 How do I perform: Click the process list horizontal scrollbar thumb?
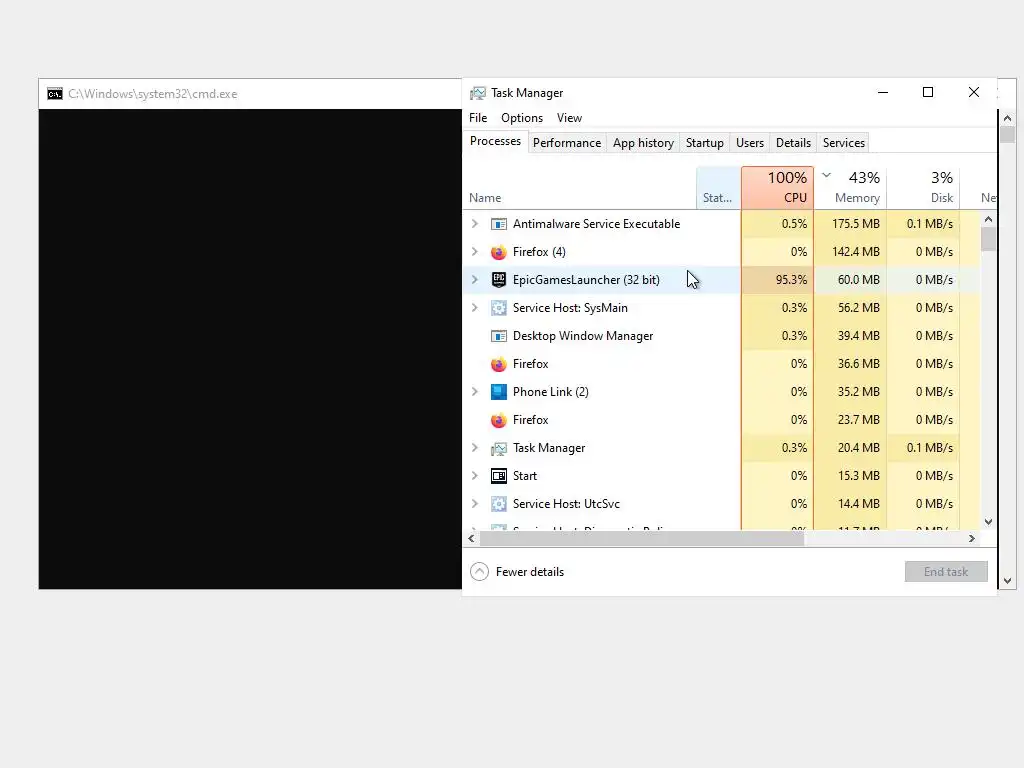(642, 539)
